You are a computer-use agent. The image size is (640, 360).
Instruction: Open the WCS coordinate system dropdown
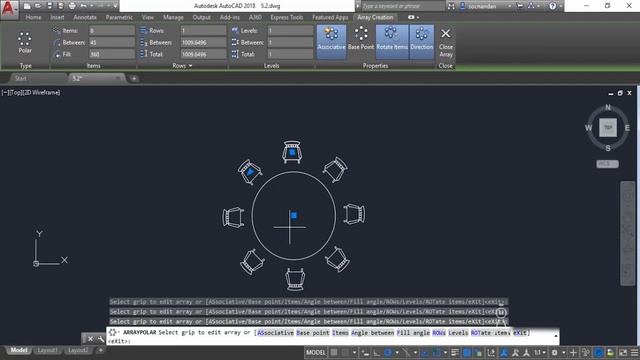(607, 164)
